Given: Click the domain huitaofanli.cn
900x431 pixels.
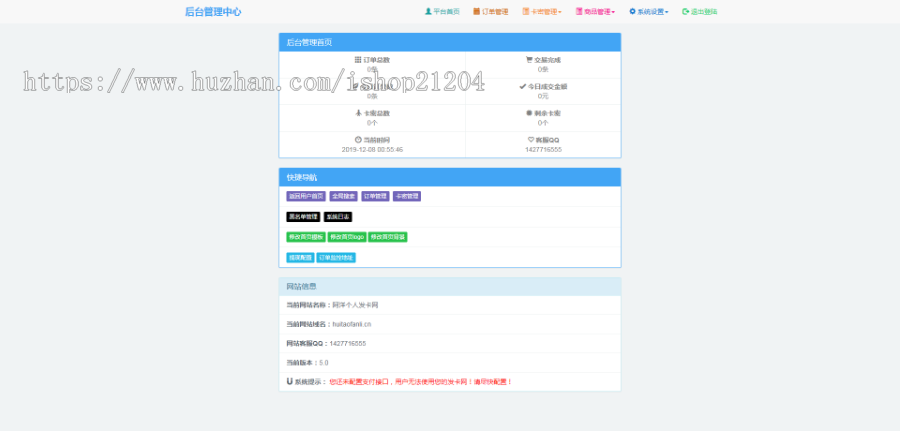Looking at the screenshot, I should [x=352, y=324].
